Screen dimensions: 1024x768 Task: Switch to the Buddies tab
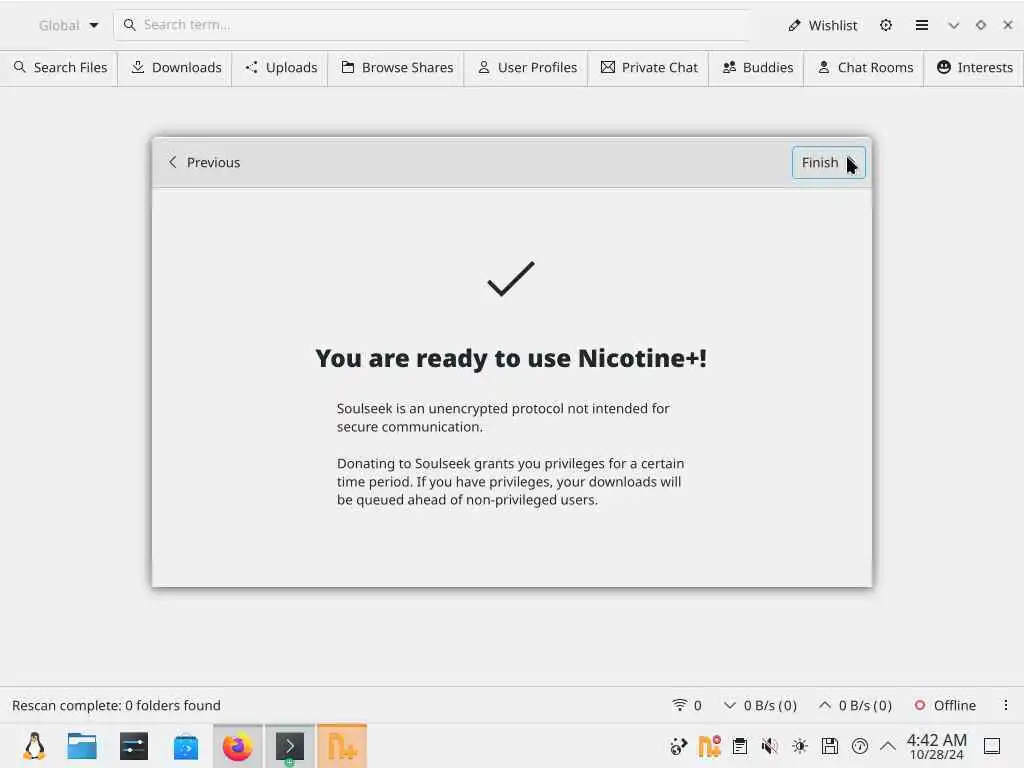[758, 67]
